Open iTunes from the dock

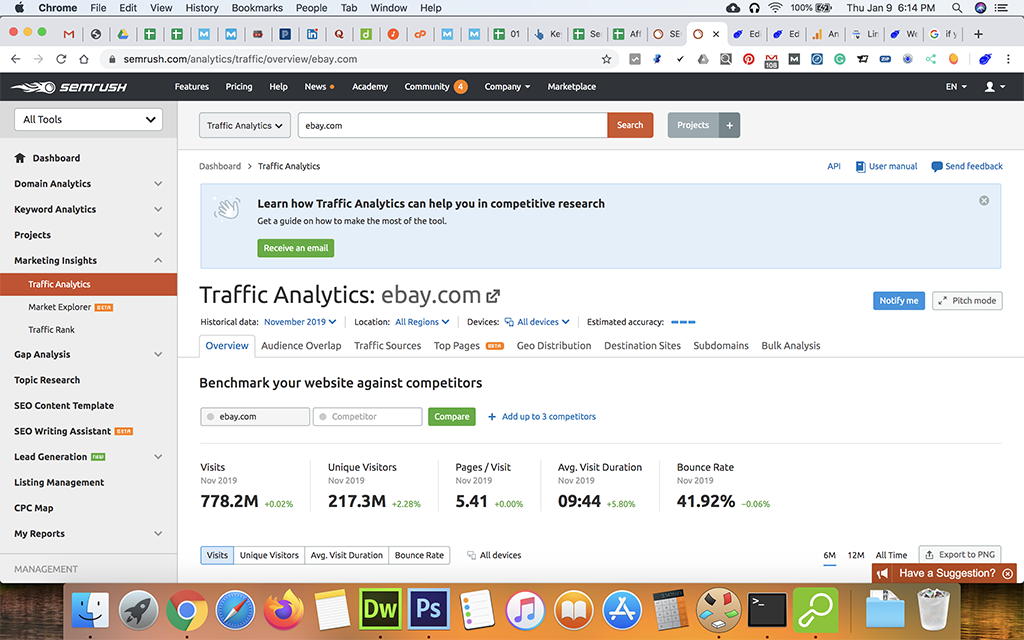(x=525, y=610)
